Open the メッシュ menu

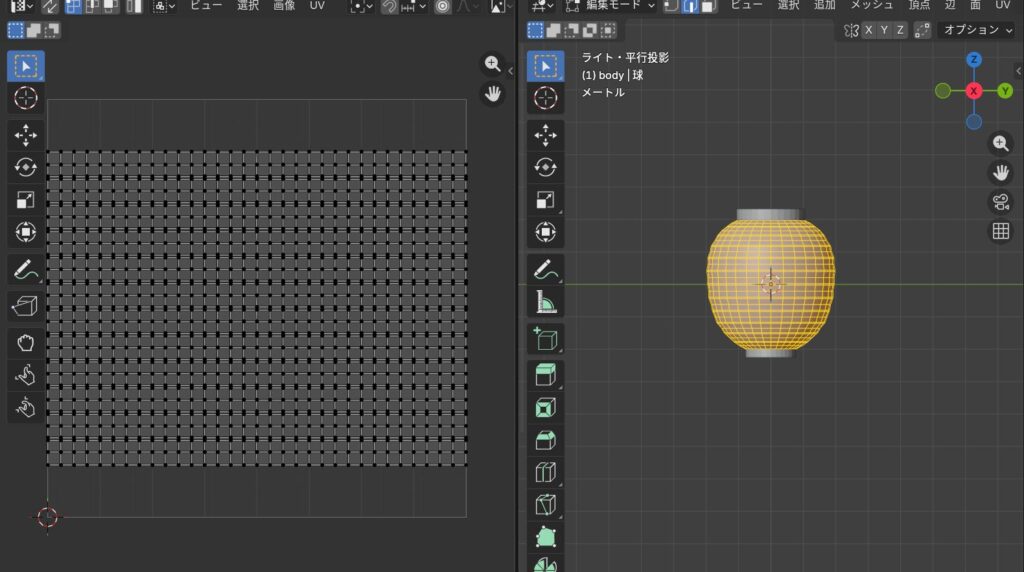pyautogui.click(x=871, y=5)
